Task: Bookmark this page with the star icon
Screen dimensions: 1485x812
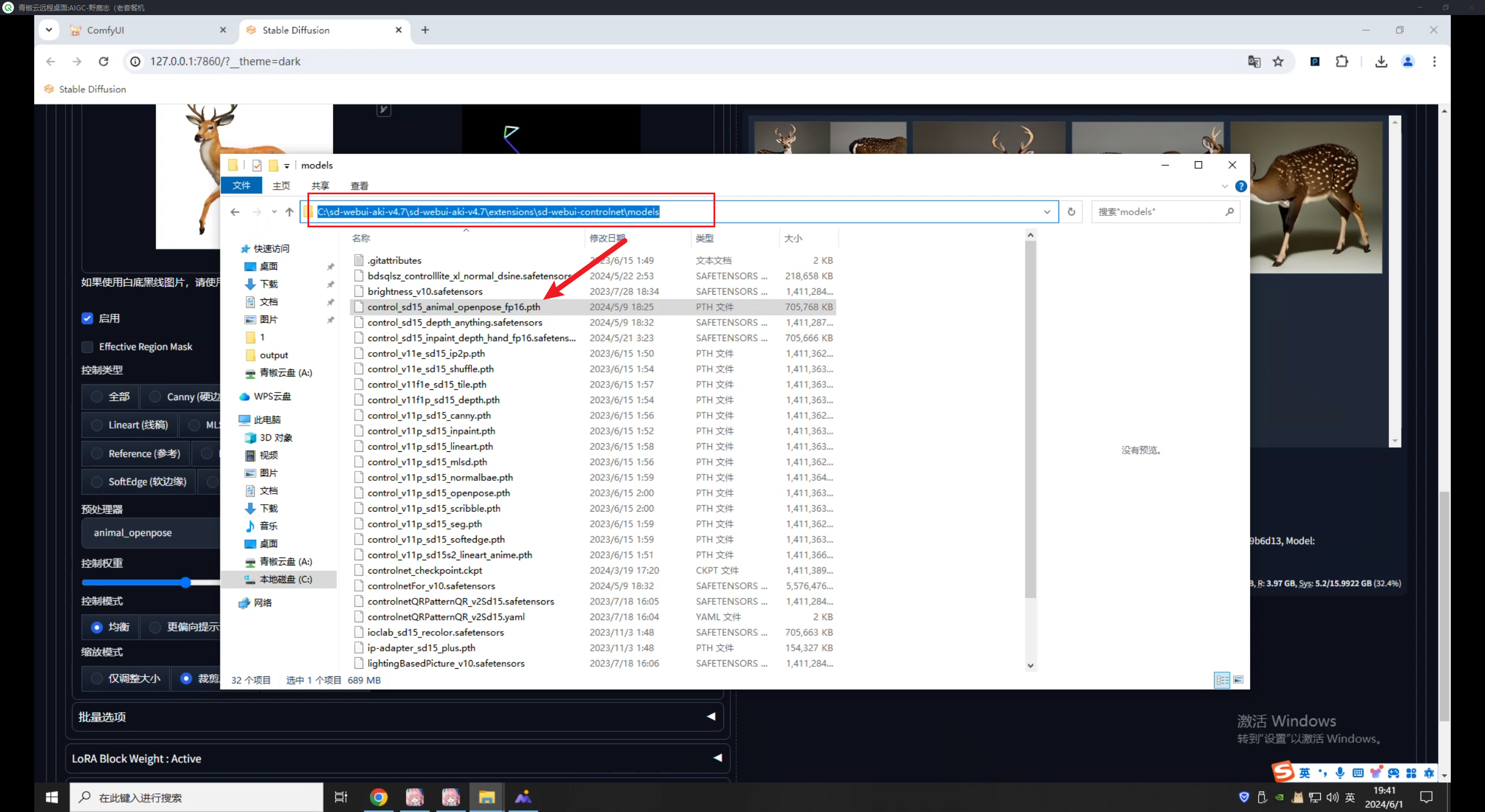Action: (x=1278, y=61)
